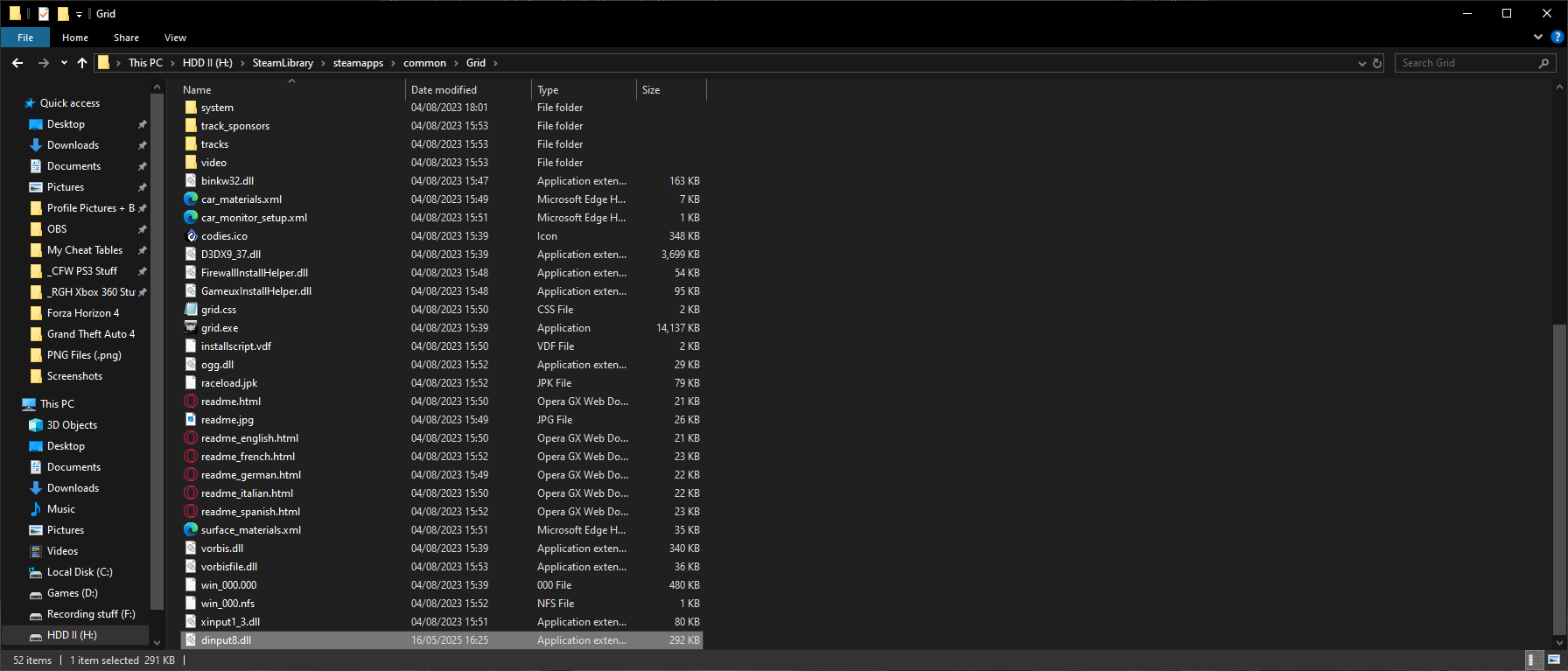This screenshot has width=1568, height=671.
Task: Expand the ribbon with chevron
Action: 1538,37
